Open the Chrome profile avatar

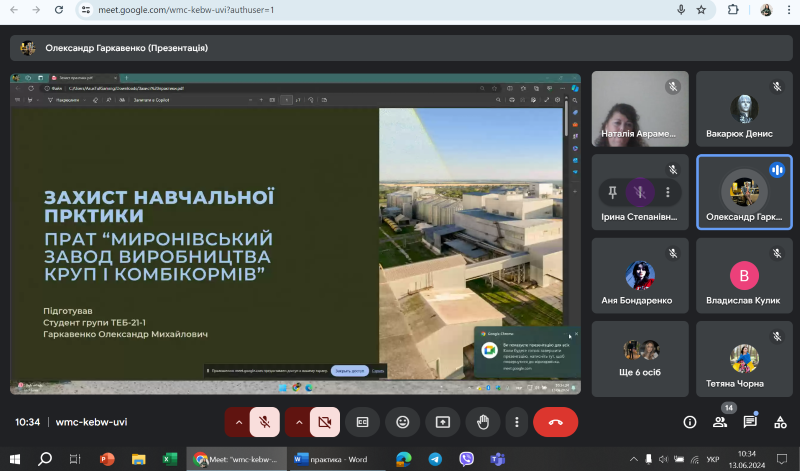[x=766, y=10]
